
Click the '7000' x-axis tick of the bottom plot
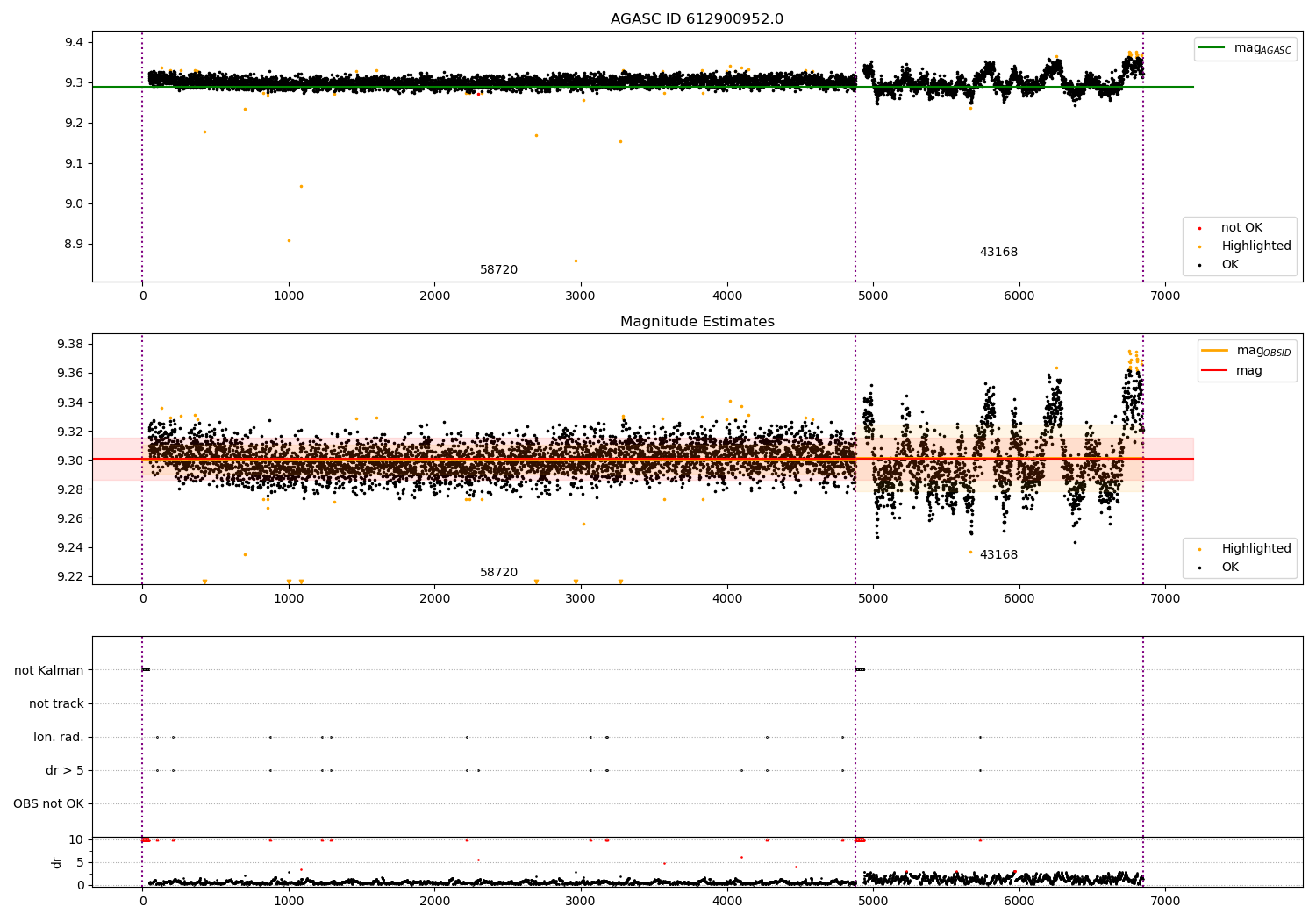click(1165, 901)
